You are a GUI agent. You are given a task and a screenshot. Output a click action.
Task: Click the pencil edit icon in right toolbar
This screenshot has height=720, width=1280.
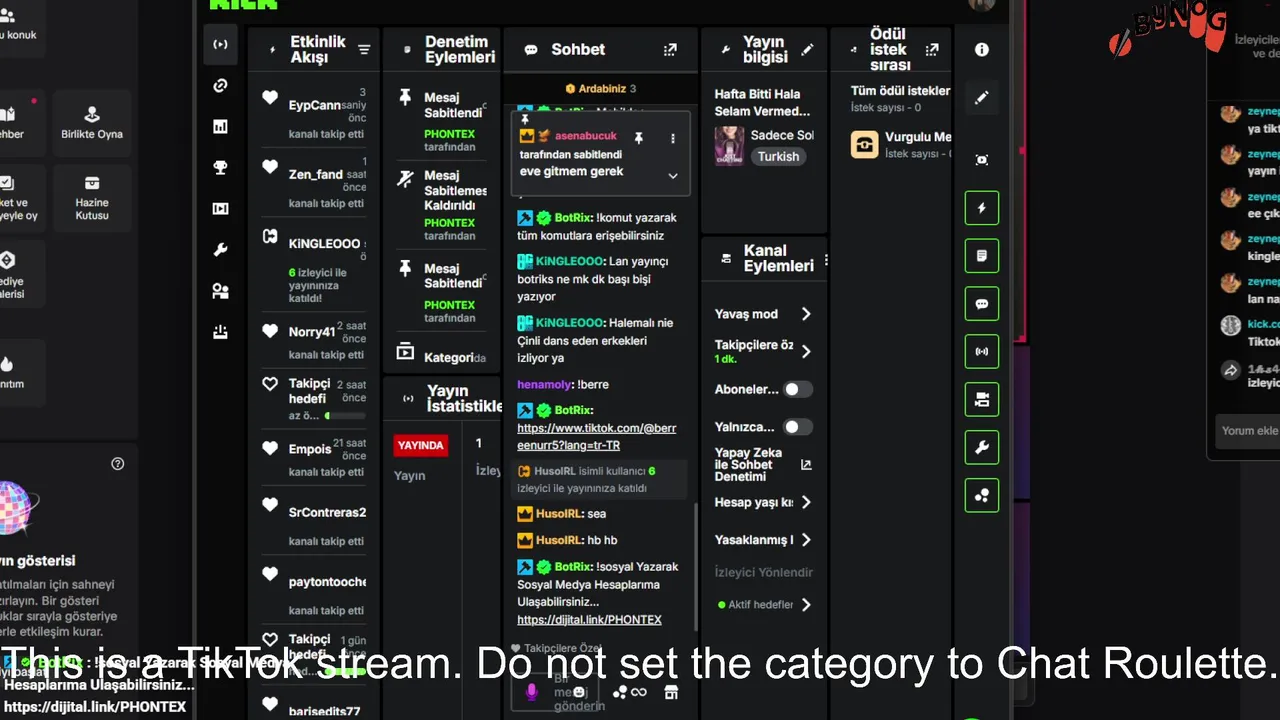(x=982, y=98)
